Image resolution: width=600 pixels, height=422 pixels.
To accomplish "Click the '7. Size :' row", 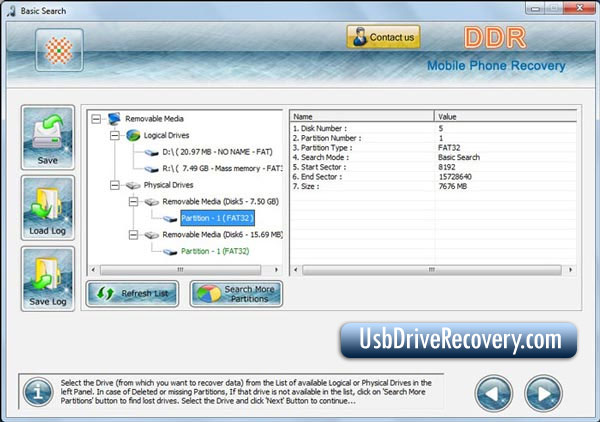I will (433, 186).
